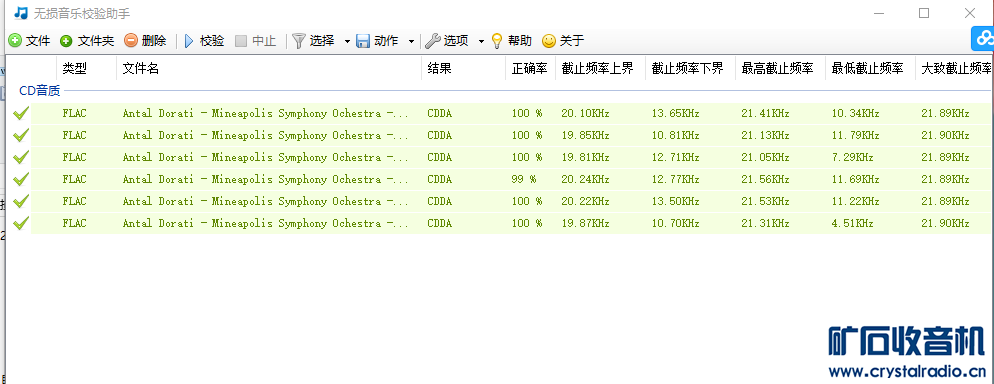Click the add 文件夹 folder icon

click(x=66, y=41)
